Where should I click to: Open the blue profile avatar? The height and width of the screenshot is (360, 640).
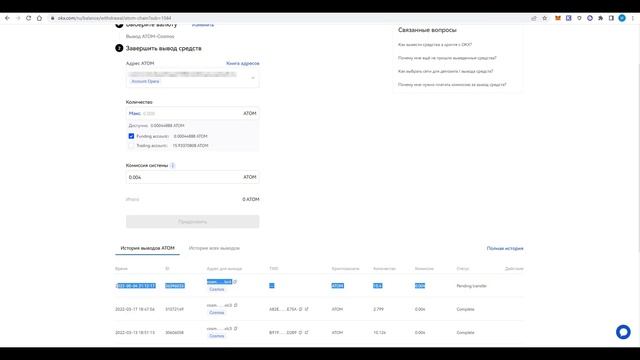click(622, 18)
